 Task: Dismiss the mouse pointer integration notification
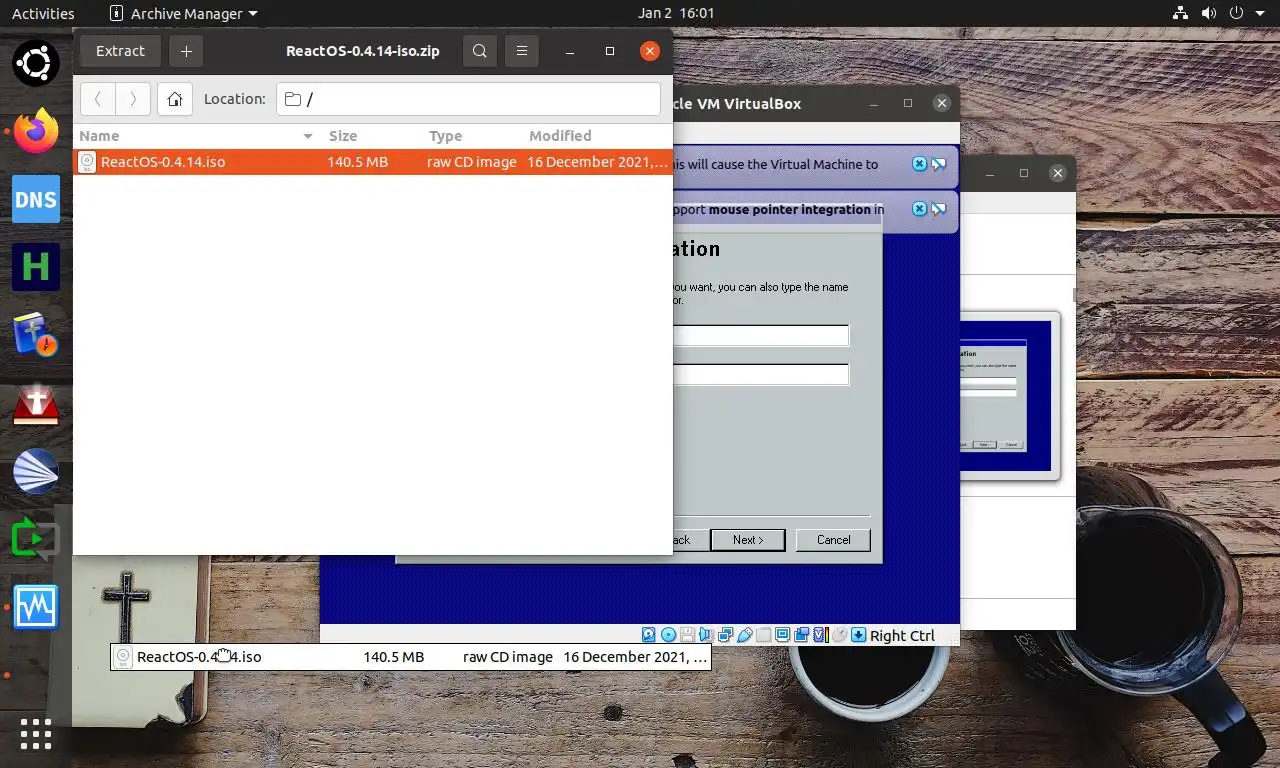coord(919,209)
